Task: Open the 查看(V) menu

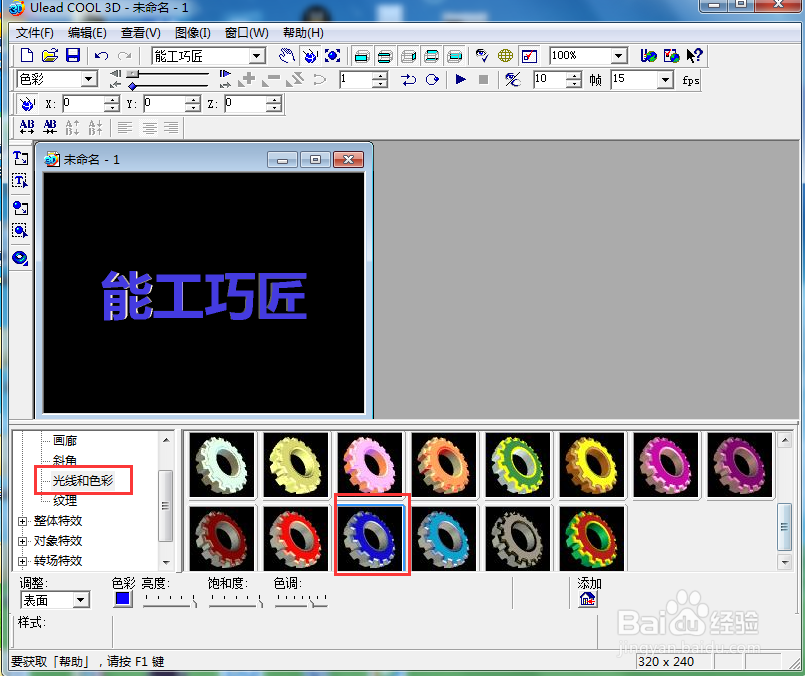Action: 141,33
